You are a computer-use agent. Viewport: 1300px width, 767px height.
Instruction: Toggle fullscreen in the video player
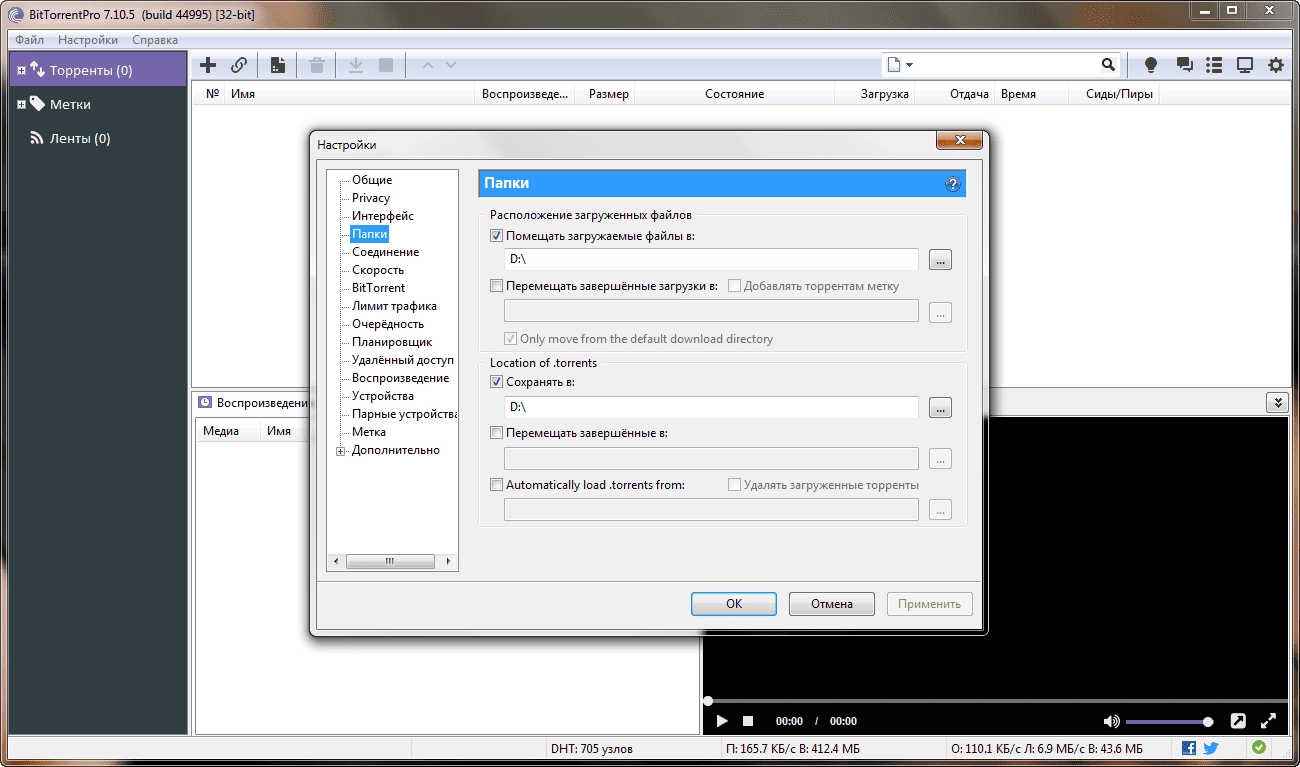pyautogui.click(x=1268, y=721)
